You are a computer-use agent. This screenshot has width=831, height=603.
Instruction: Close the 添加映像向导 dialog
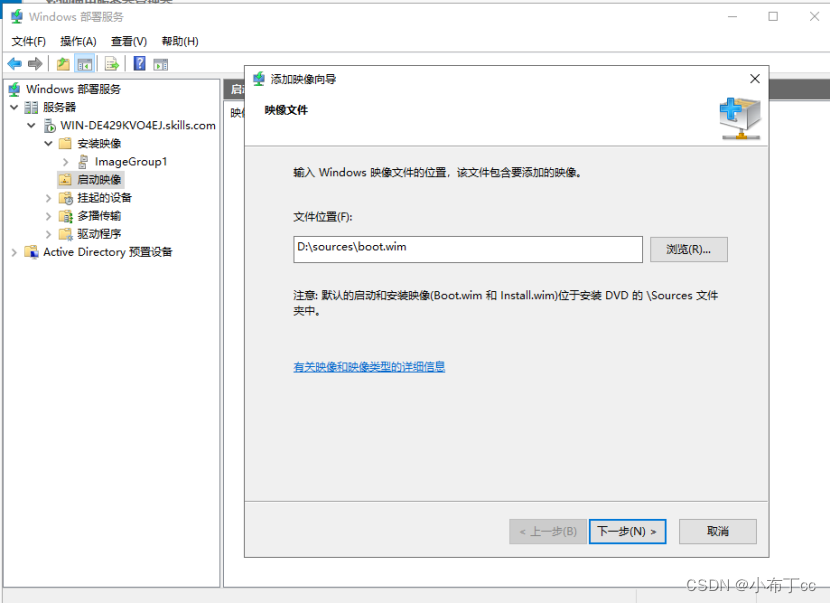pos(755,79)
